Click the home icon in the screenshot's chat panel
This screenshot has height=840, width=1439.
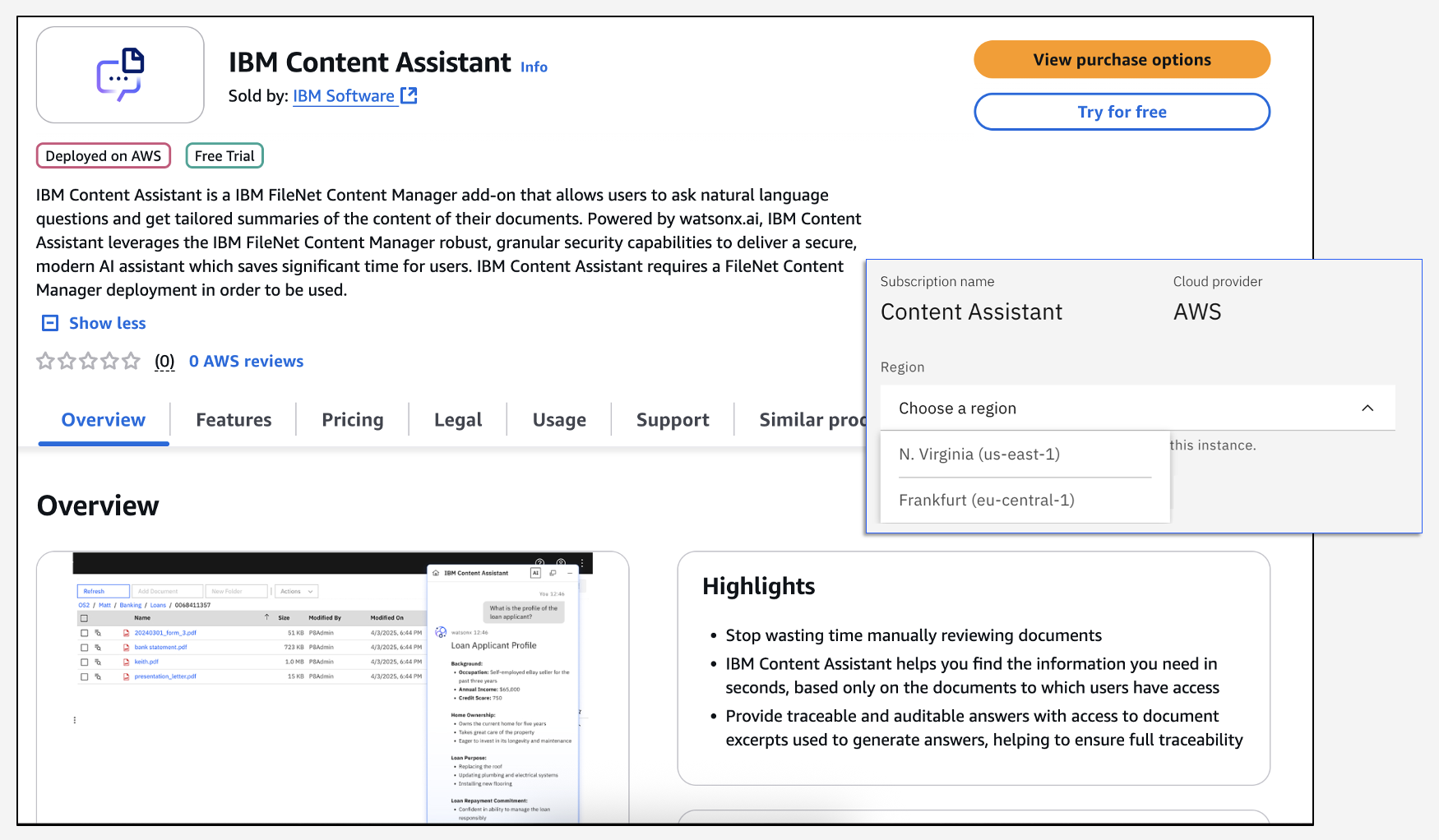(x=436, y=573)
